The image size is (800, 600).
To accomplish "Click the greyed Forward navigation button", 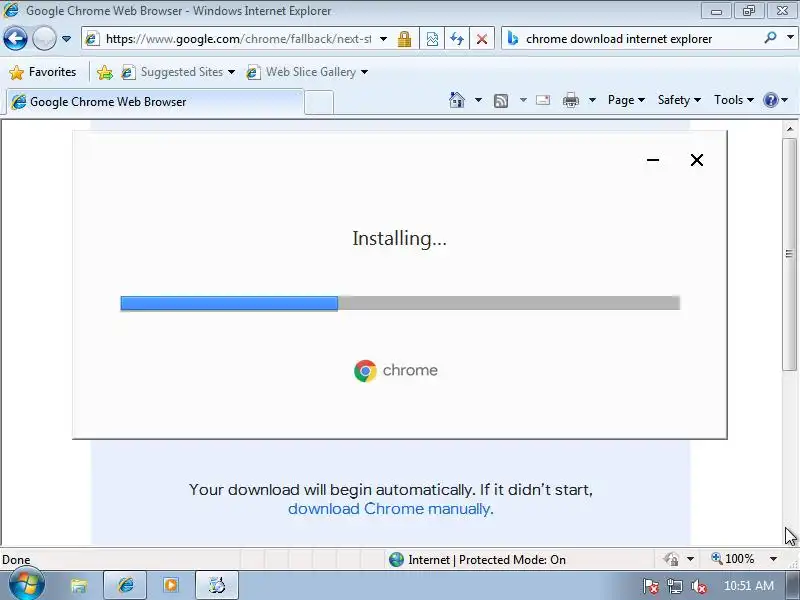I will (44, 38).
